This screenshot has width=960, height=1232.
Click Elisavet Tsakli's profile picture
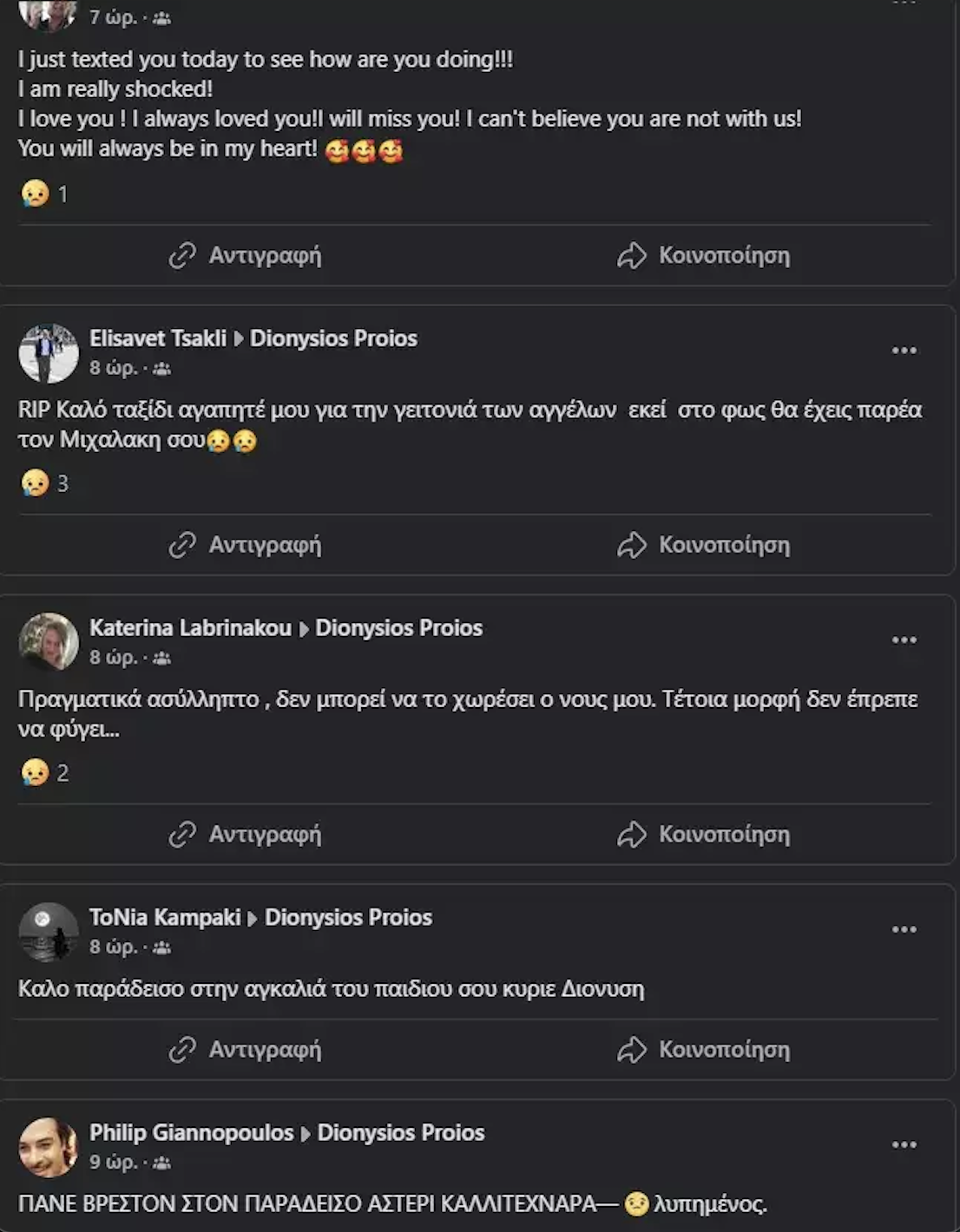point(49,353)
